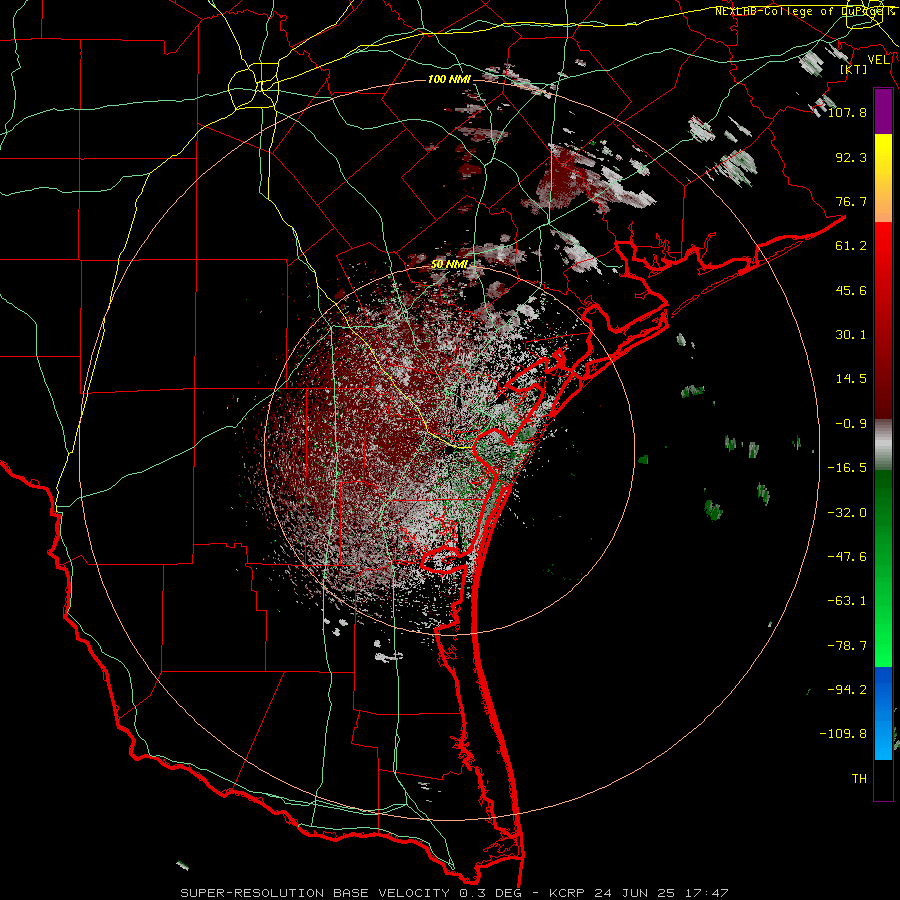Click the 92.3 velocity scale value
Screen dimensions: 900x900
(x=851, y=157)
